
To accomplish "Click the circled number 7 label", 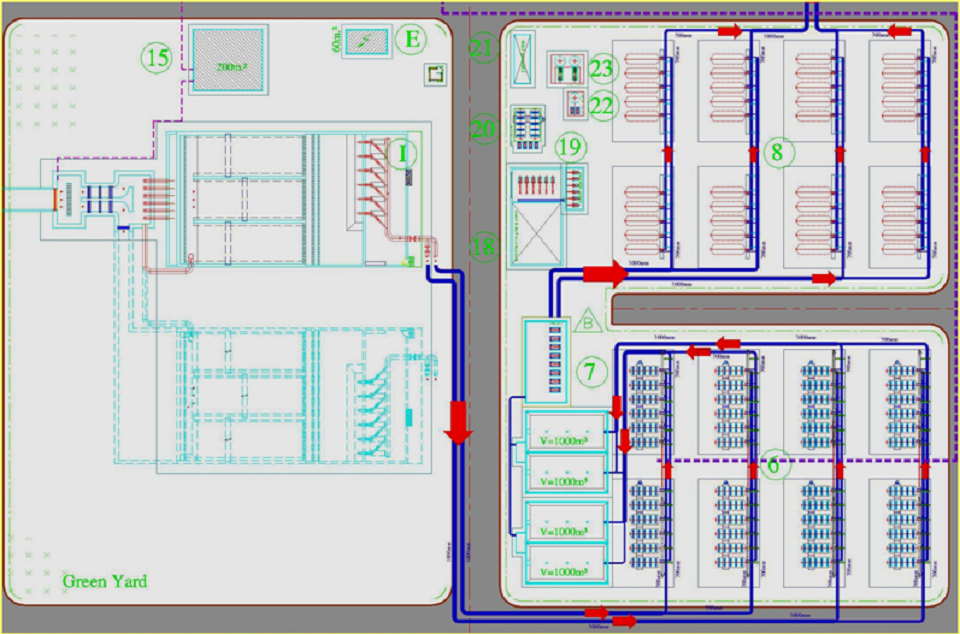I will [591, 372].
